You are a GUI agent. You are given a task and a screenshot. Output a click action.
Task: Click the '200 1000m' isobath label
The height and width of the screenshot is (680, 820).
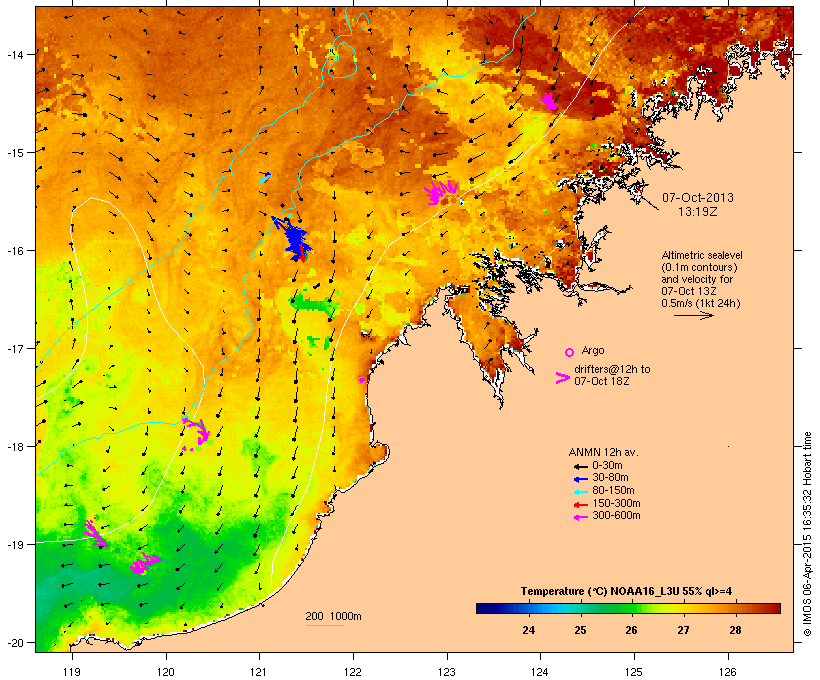[333, 616]
